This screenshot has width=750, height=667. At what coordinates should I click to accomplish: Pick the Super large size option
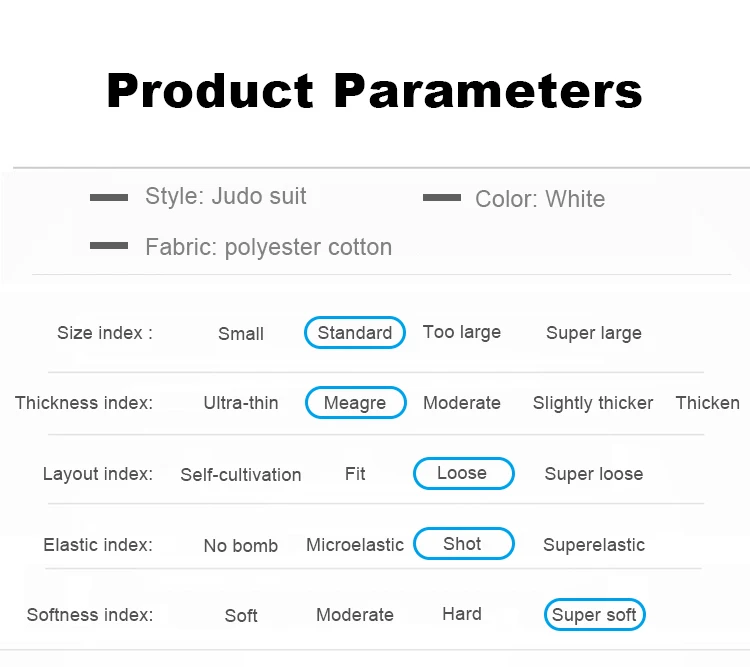click(594, 333)
